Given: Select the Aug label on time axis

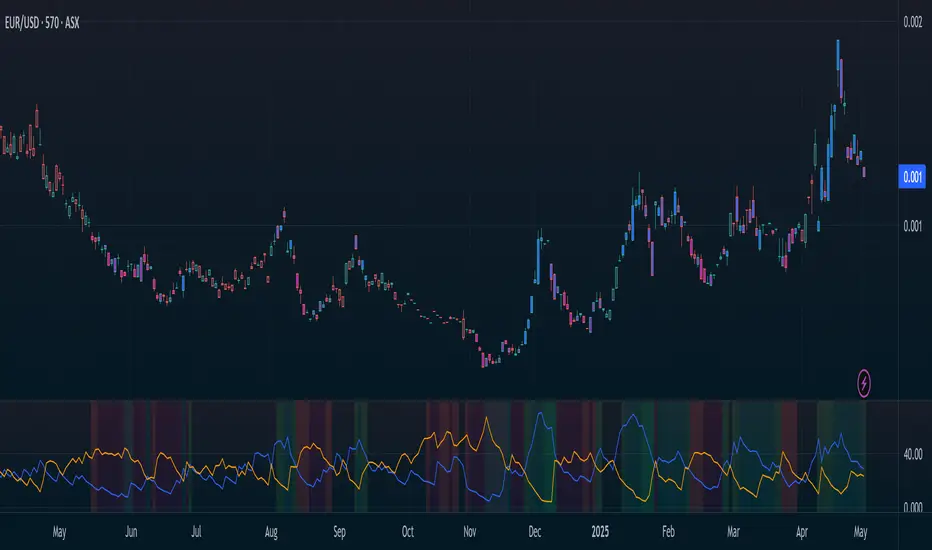Looking at the screenshot, I should click(x=270, y=531).
